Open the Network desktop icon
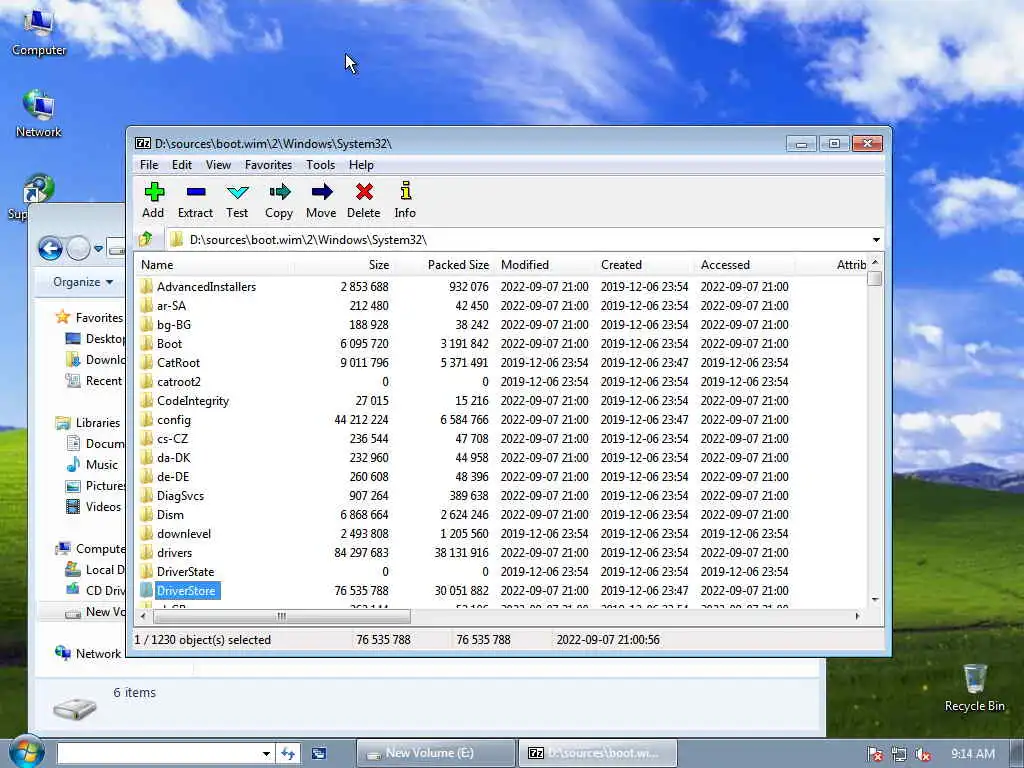This screenshot has width=1024, height=768. click(39, 114)
